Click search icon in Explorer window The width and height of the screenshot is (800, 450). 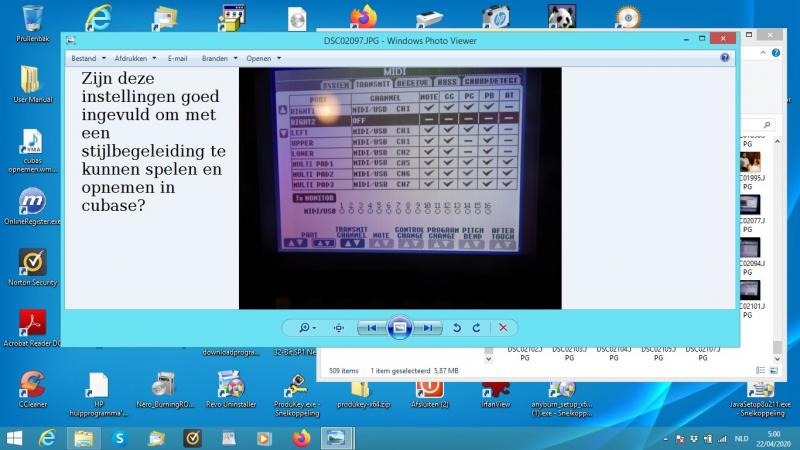[766, 124]
